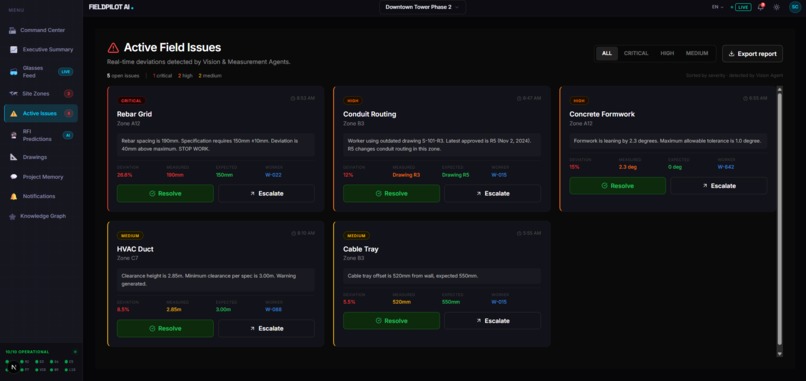Screen dimensions: 806x381
Task: Open the EN language dropdown
Action: (x=717, y=7)
